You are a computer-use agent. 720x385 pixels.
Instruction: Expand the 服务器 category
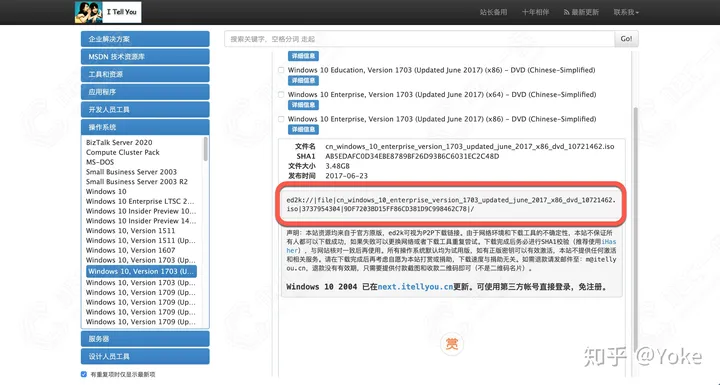pyautogui.click(x=145, y=339)
